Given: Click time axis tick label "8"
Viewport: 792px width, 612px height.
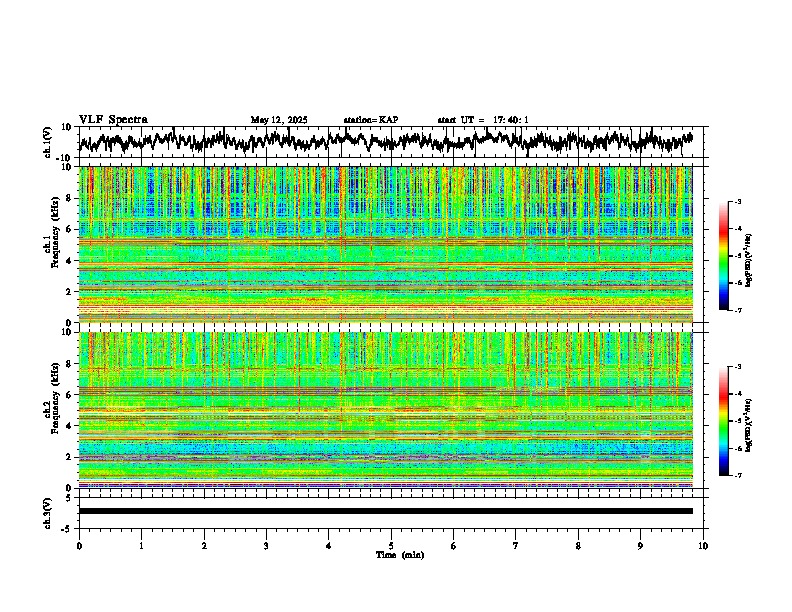Looking at the screenshot, I should (578, 546).
